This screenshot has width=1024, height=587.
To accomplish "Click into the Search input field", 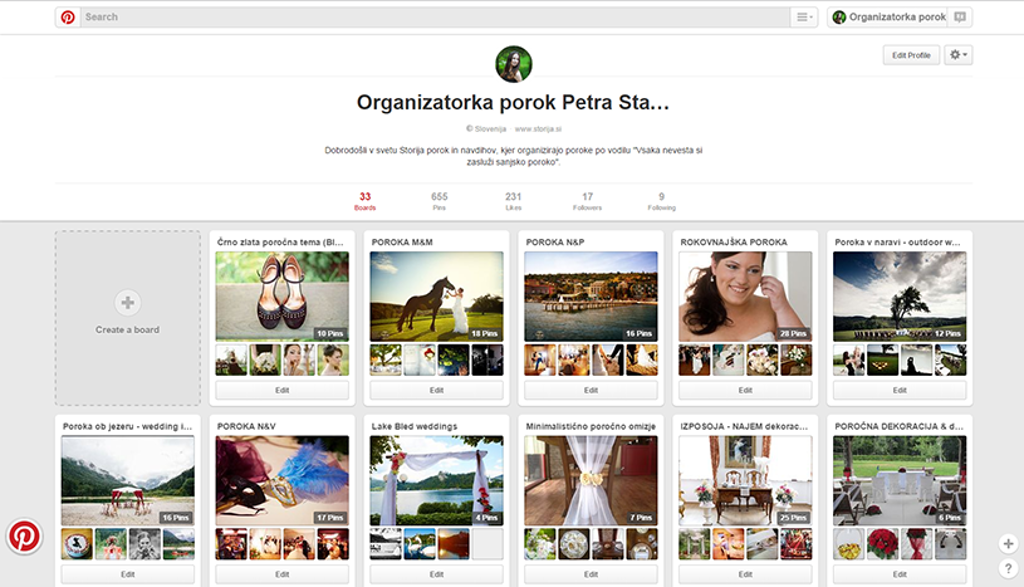I will point(430,17).
